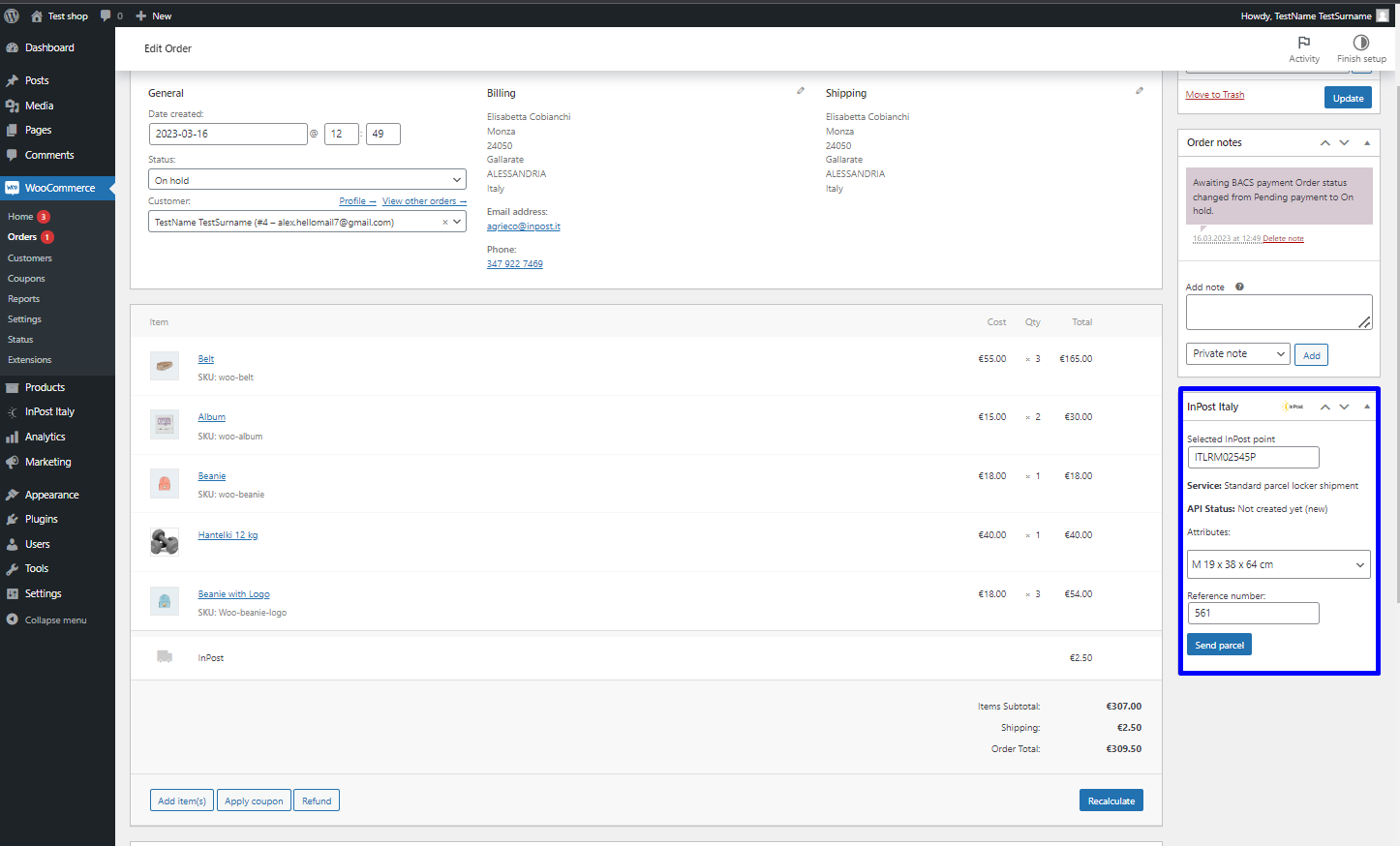
Task: Click the New plus icon in admin bar
Action: (x=140, y=15)
